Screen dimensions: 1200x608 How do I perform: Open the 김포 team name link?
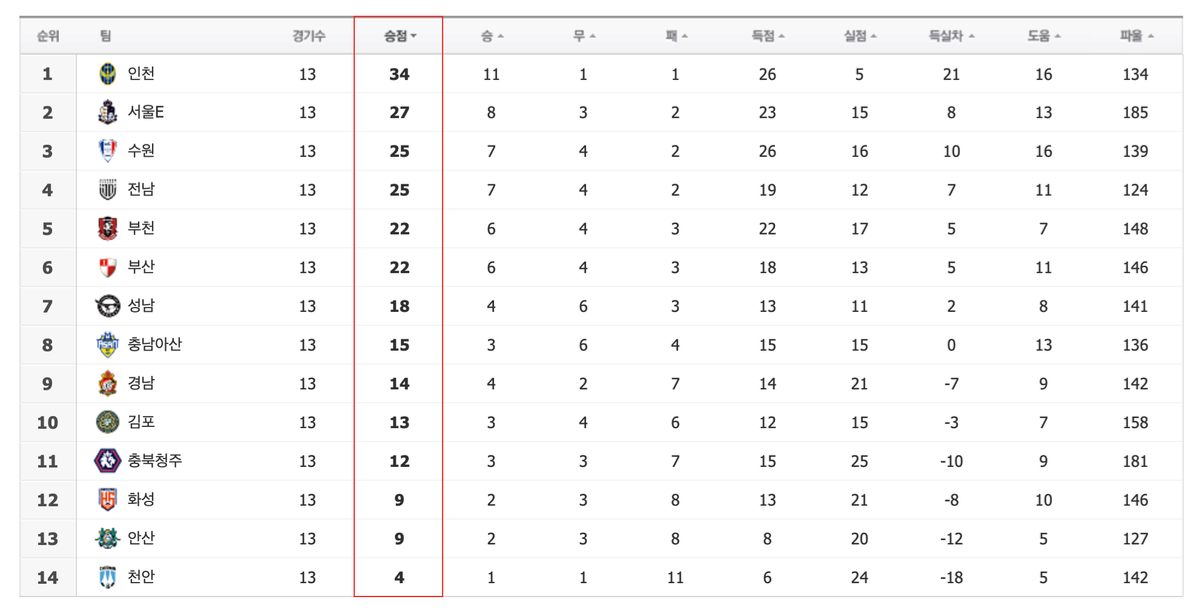[x=141, y=422]
